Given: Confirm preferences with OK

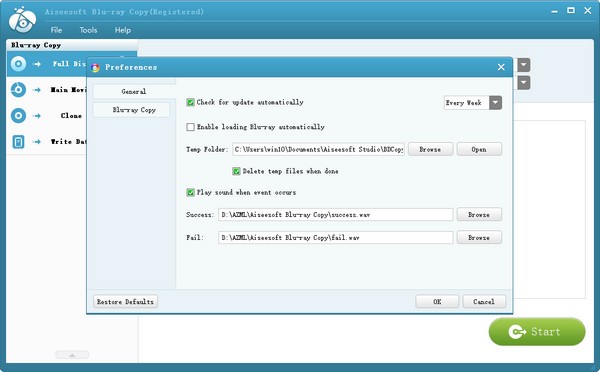Looking at the screenshot, I should tap(437, 302).
